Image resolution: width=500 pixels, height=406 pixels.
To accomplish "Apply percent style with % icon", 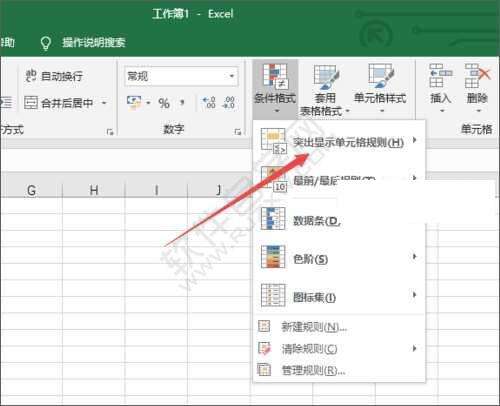I will tap(164, 103).
